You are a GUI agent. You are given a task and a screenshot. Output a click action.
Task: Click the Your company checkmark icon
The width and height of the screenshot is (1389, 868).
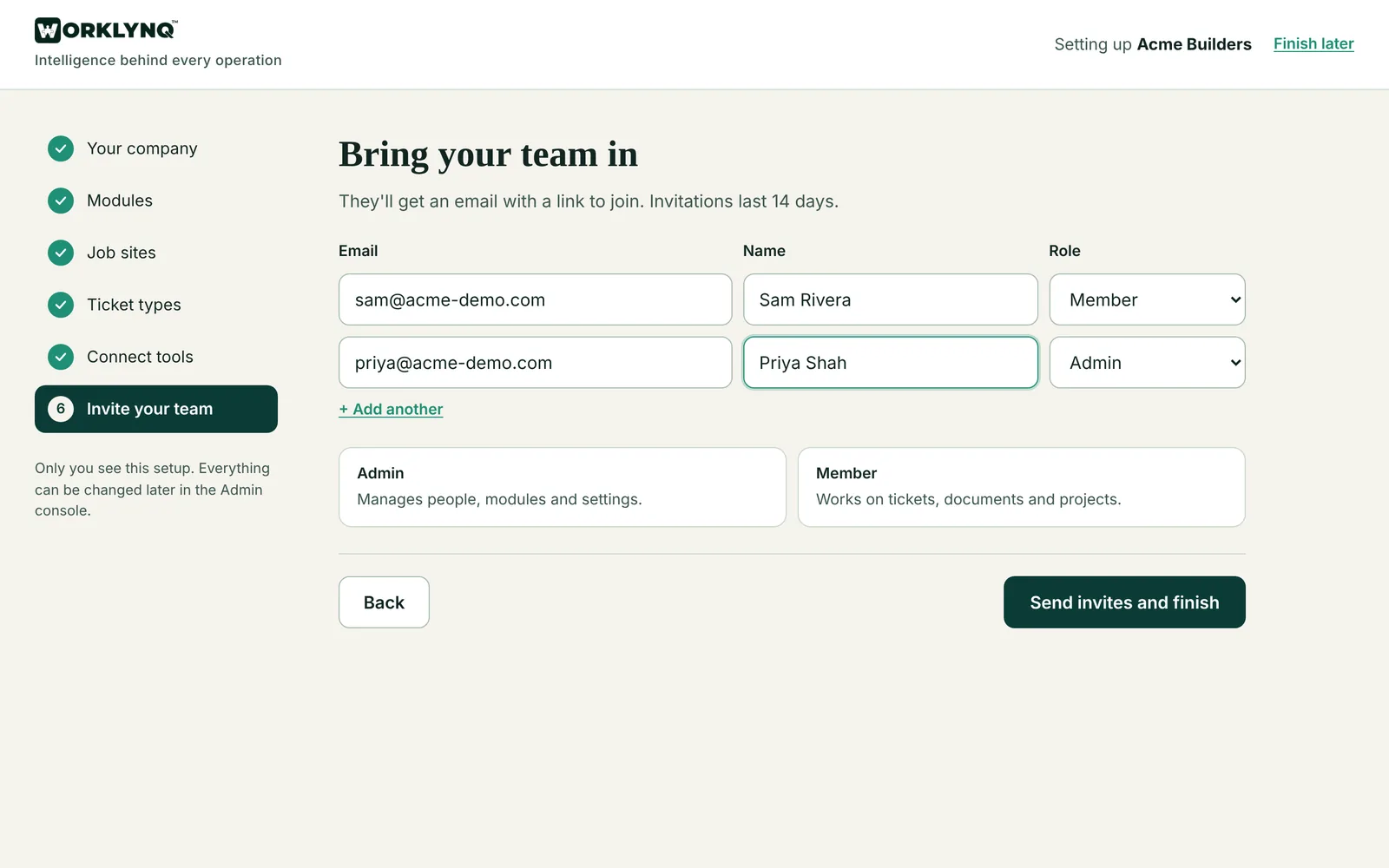[x=61, y=148]
